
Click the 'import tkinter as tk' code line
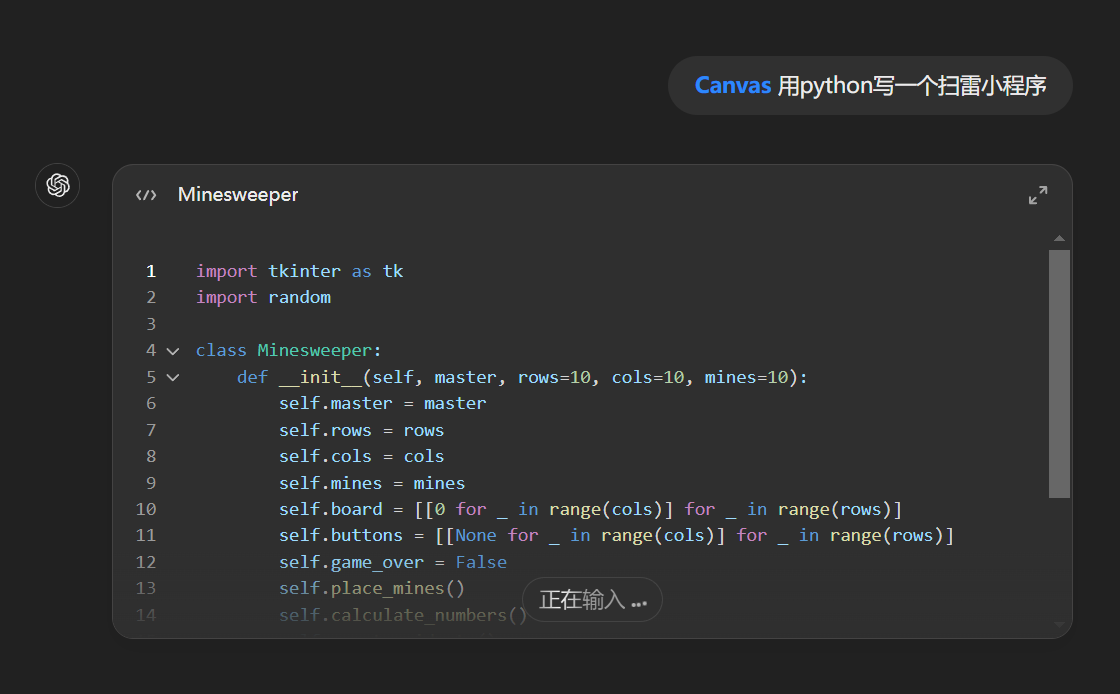pyautogui.click(x=299, y=271)
